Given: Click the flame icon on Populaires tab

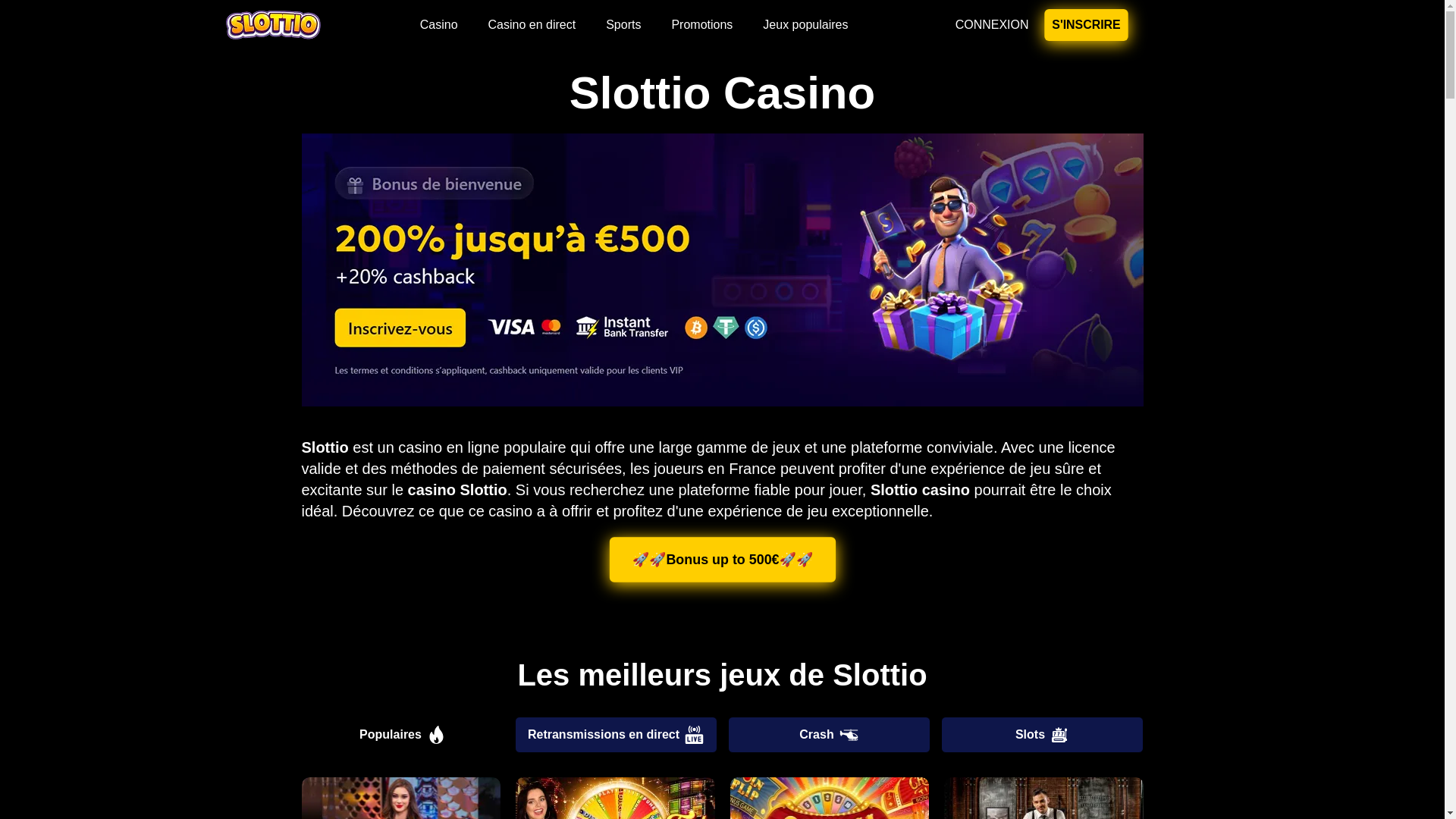Looking at the screenshot, I should (436, 735).
